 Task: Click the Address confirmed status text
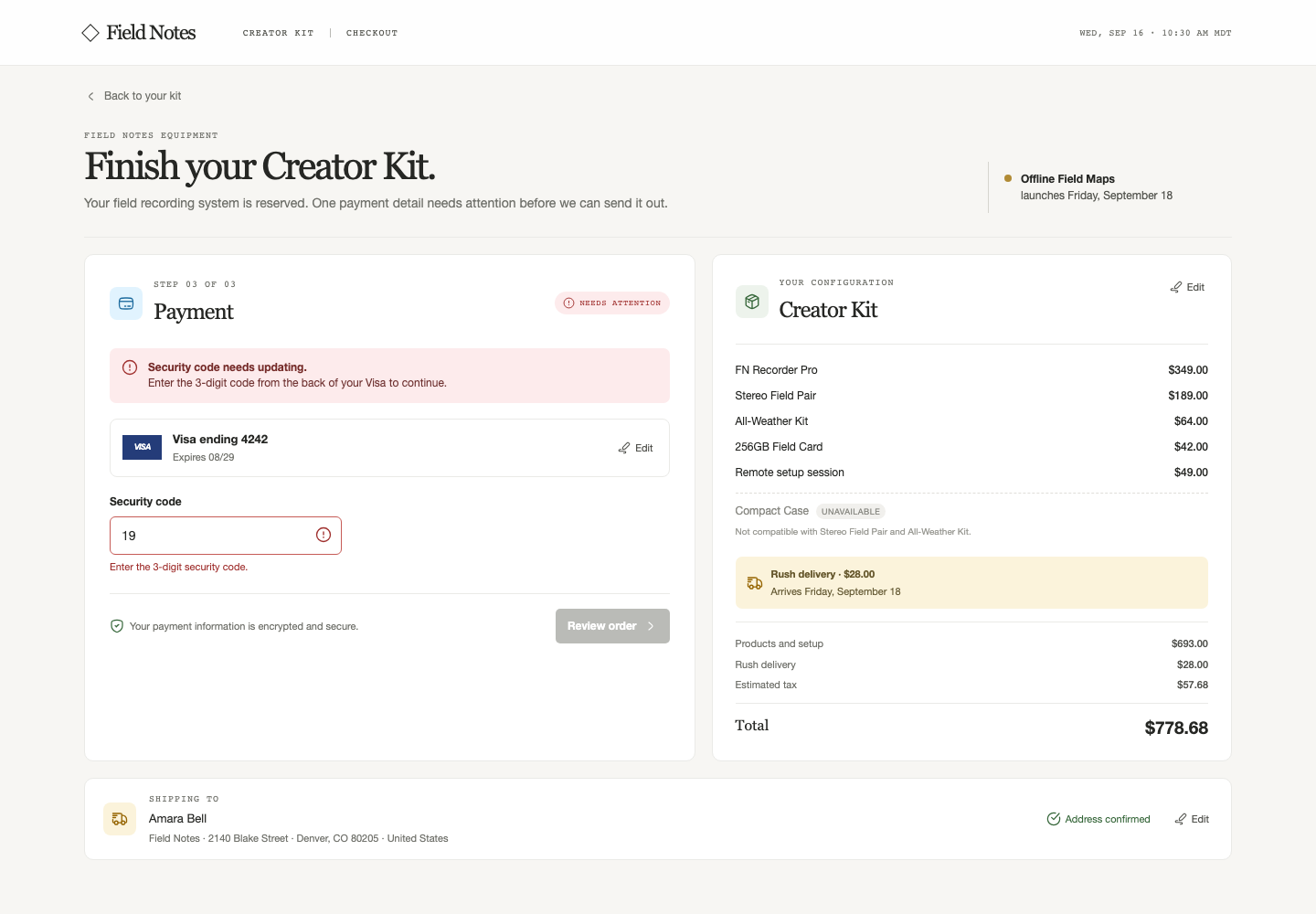pyautogui.click(x=1108, y=819)
